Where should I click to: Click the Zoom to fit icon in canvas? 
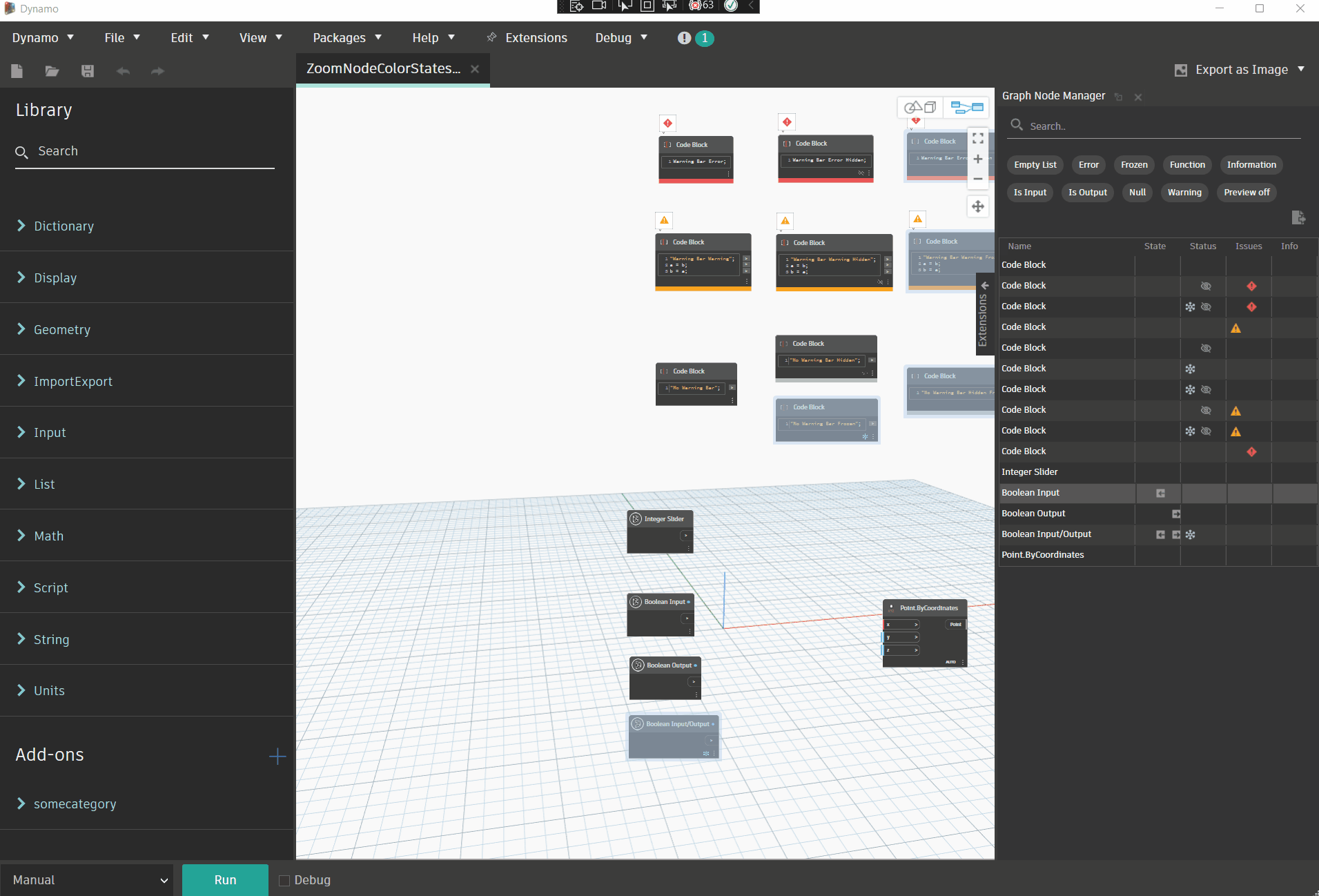(978, 139)
